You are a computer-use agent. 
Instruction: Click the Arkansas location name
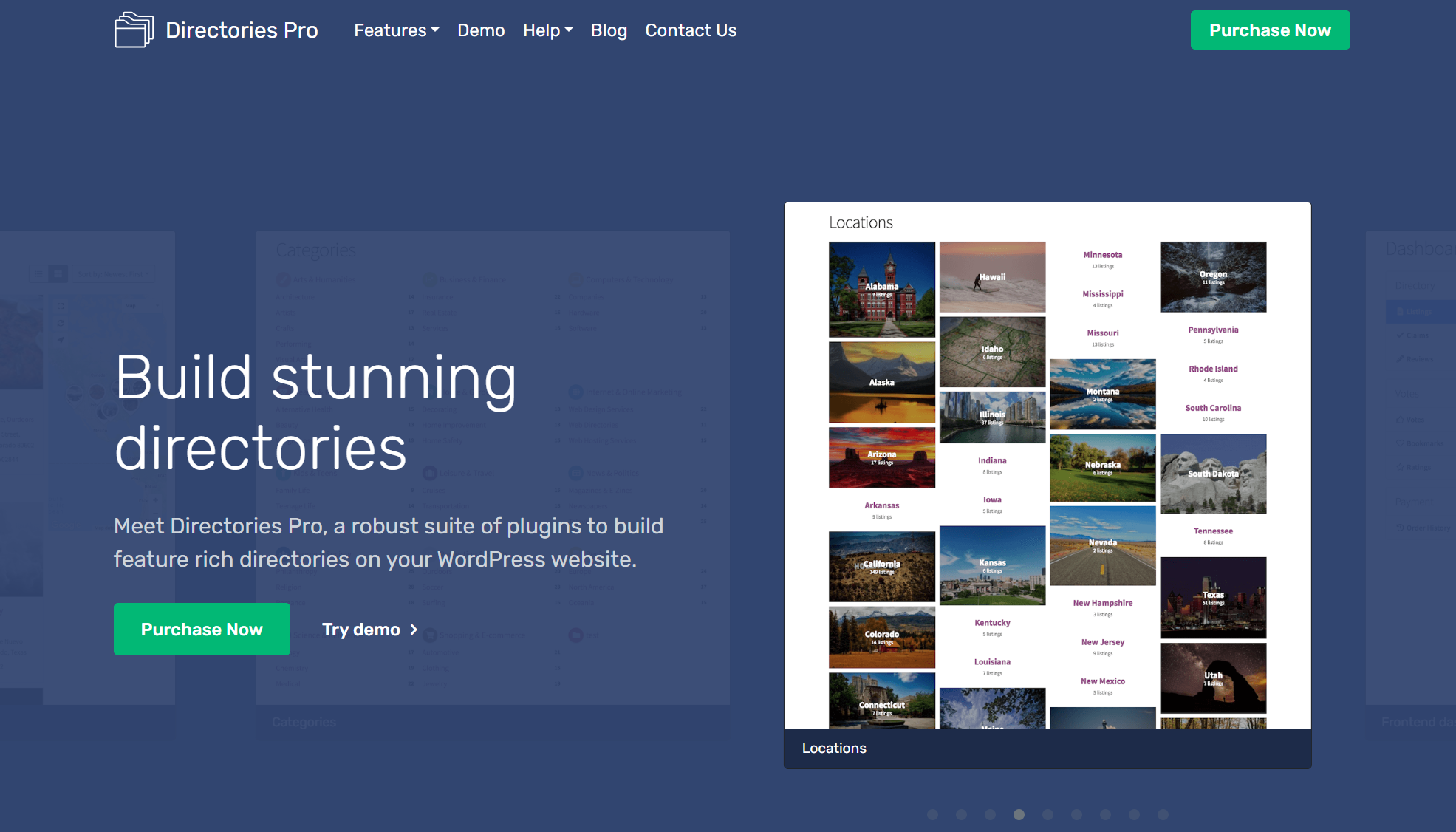[882, 505]
